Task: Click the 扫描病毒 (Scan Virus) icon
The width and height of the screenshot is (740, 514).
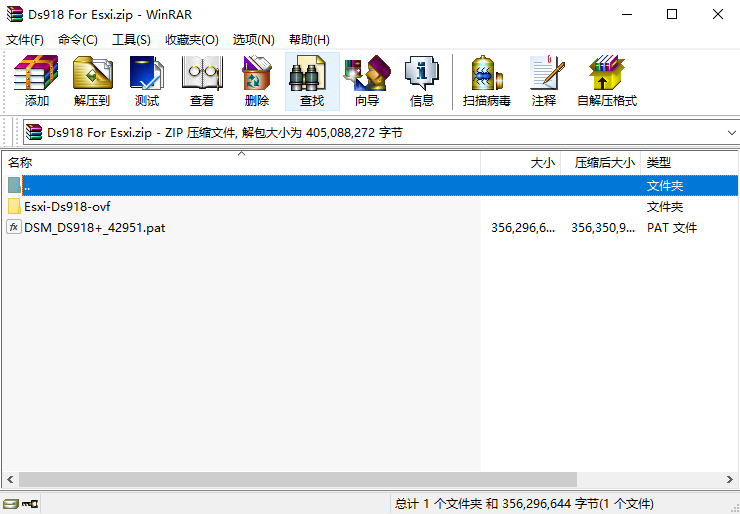Action: point(487,73)
